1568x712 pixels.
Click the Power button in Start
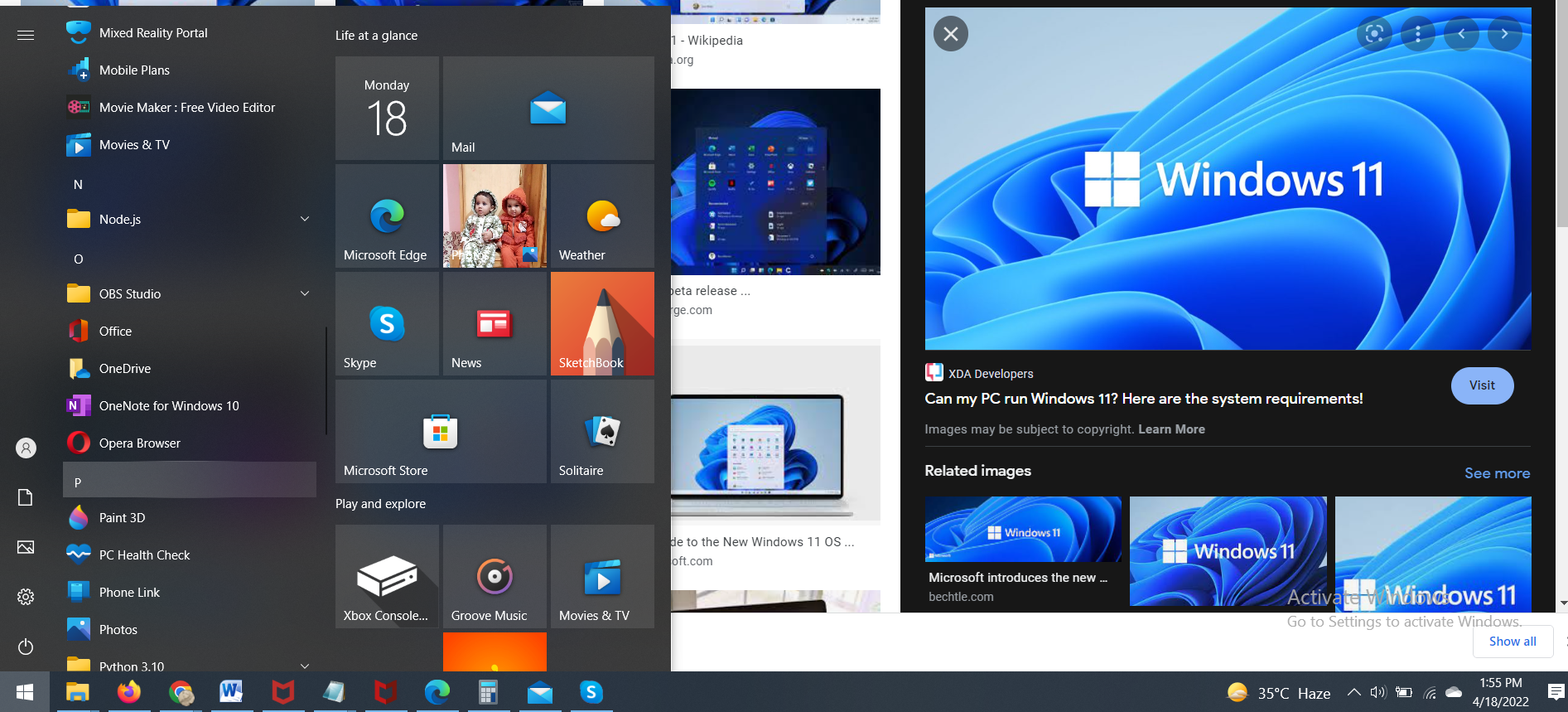(x=26, y=647)
